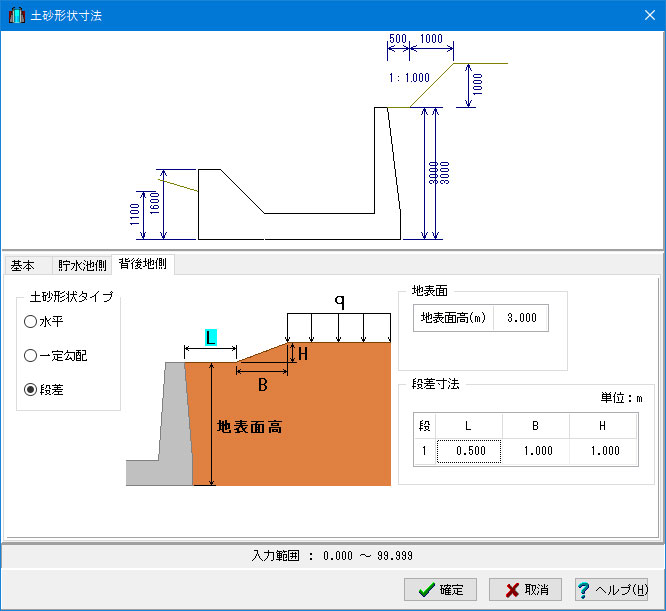This screenshot has width=666, height=611.
Task: Switch to the 基本 tab
Action: point(28,265)
